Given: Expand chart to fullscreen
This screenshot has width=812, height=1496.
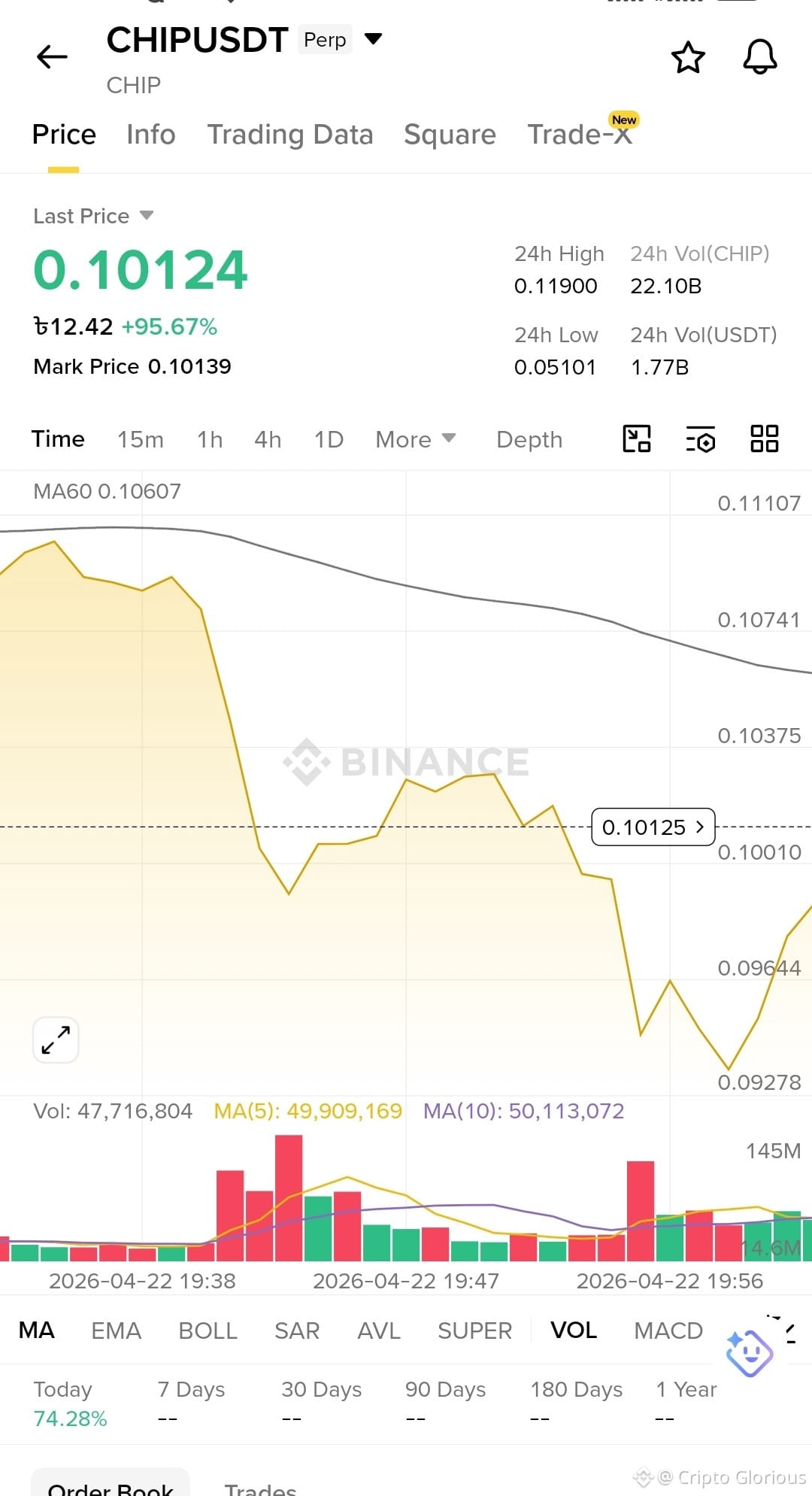Looking at the screenshot, I should click(x=56, y=1040).
